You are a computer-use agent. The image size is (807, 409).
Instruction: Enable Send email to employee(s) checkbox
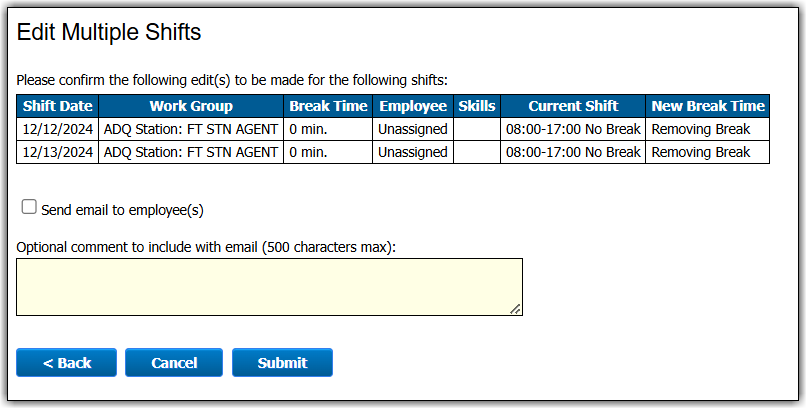point(29,207)
